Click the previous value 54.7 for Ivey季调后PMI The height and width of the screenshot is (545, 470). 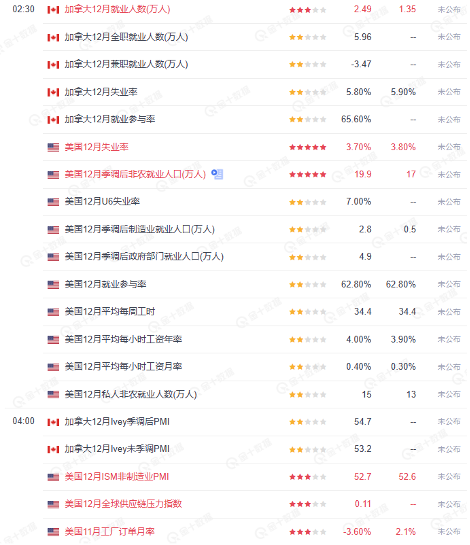(363, 422)
